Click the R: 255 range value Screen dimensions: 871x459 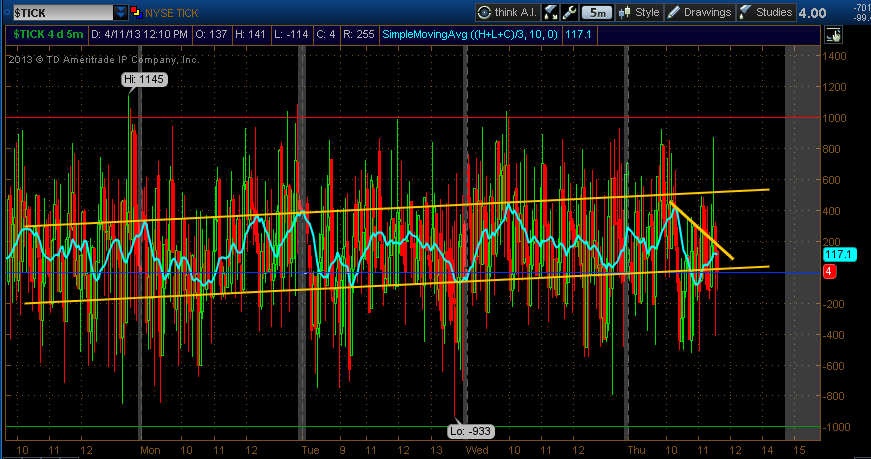pyautogui.click(x=359, y=34)
